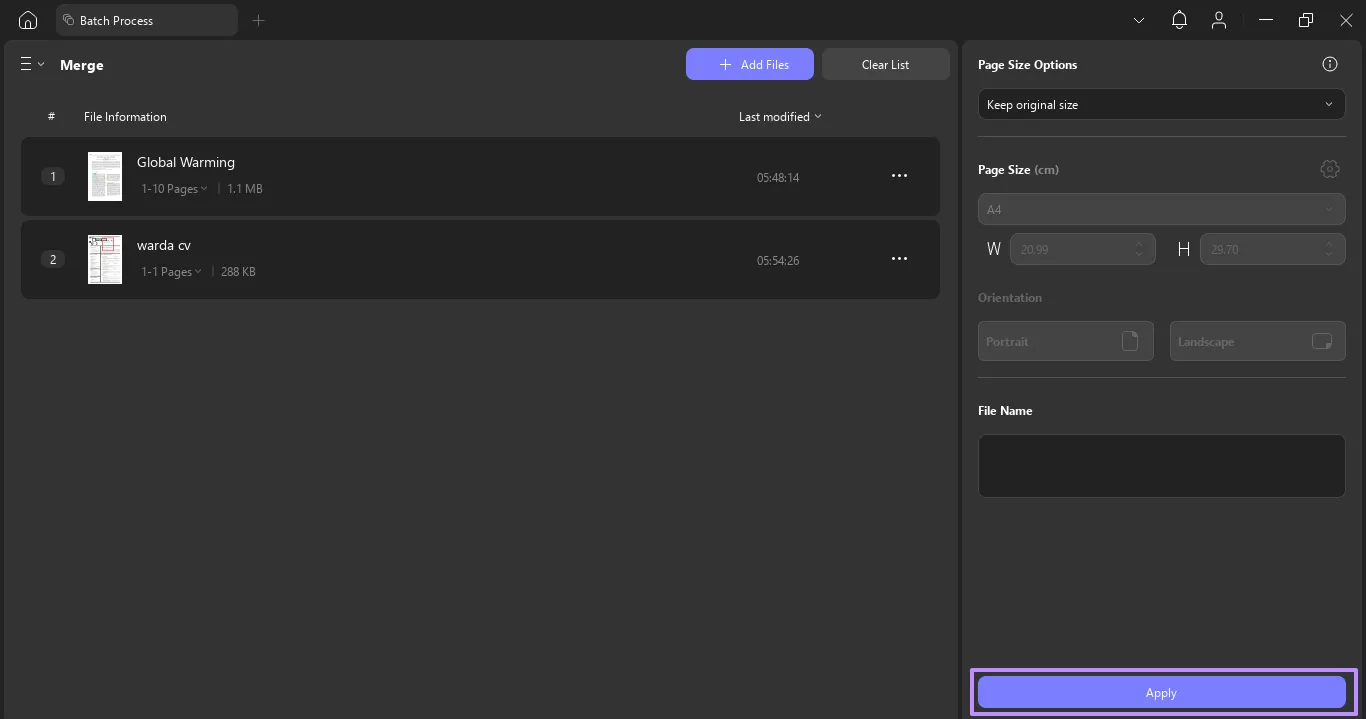Click the Global Warming file name
This screenshot has height=719, width=1366.
point(186,162)
